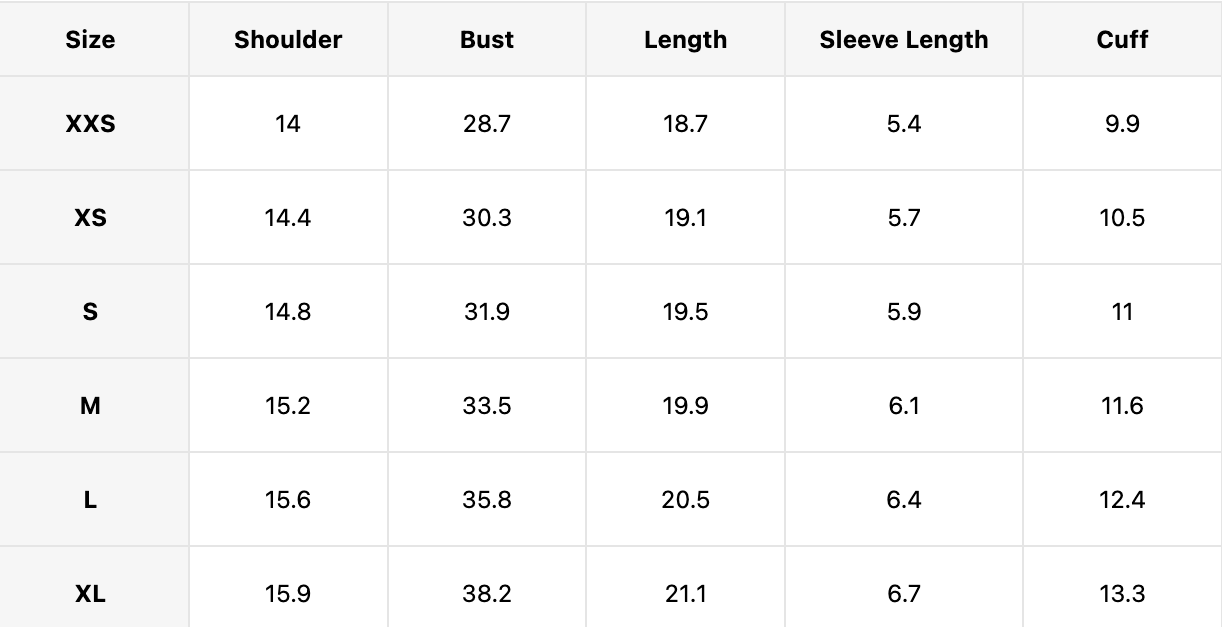Click the M bust value 33.5
The image size is (1222, 627).
[x=487, y=406]
